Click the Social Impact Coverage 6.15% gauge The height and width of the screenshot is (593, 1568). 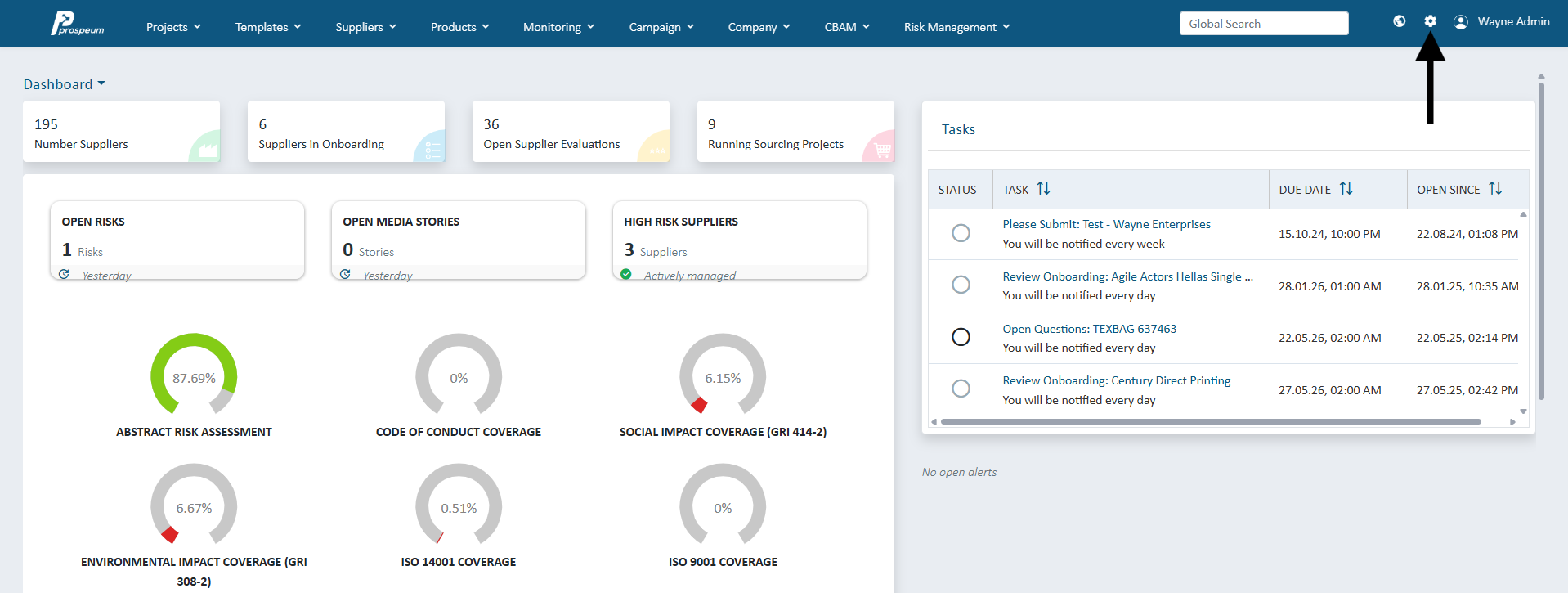pyautogui.click(x=723, y=374)
